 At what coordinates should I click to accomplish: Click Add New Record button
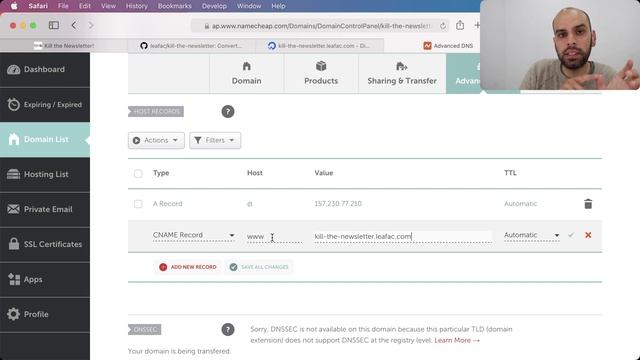pyautogui.click(x=188, y=267)
